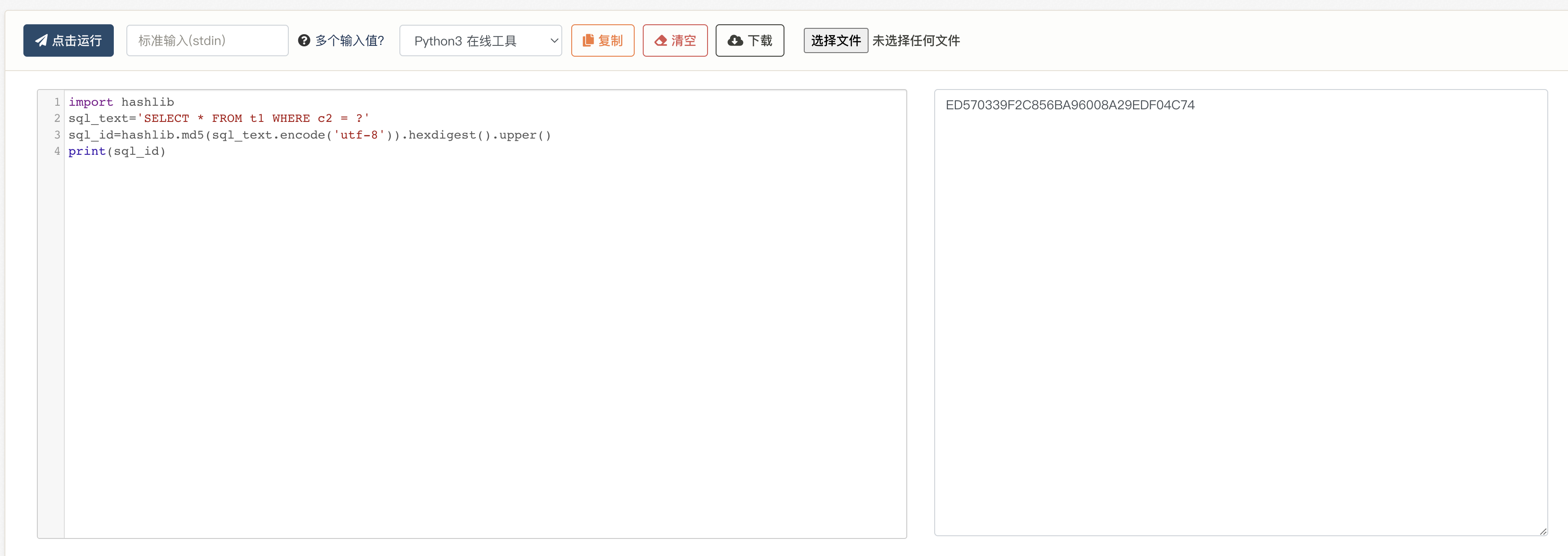This screenshot has width=1568, height=556.
Task: Copy code output via 复制 button
Action: (602, 40)
